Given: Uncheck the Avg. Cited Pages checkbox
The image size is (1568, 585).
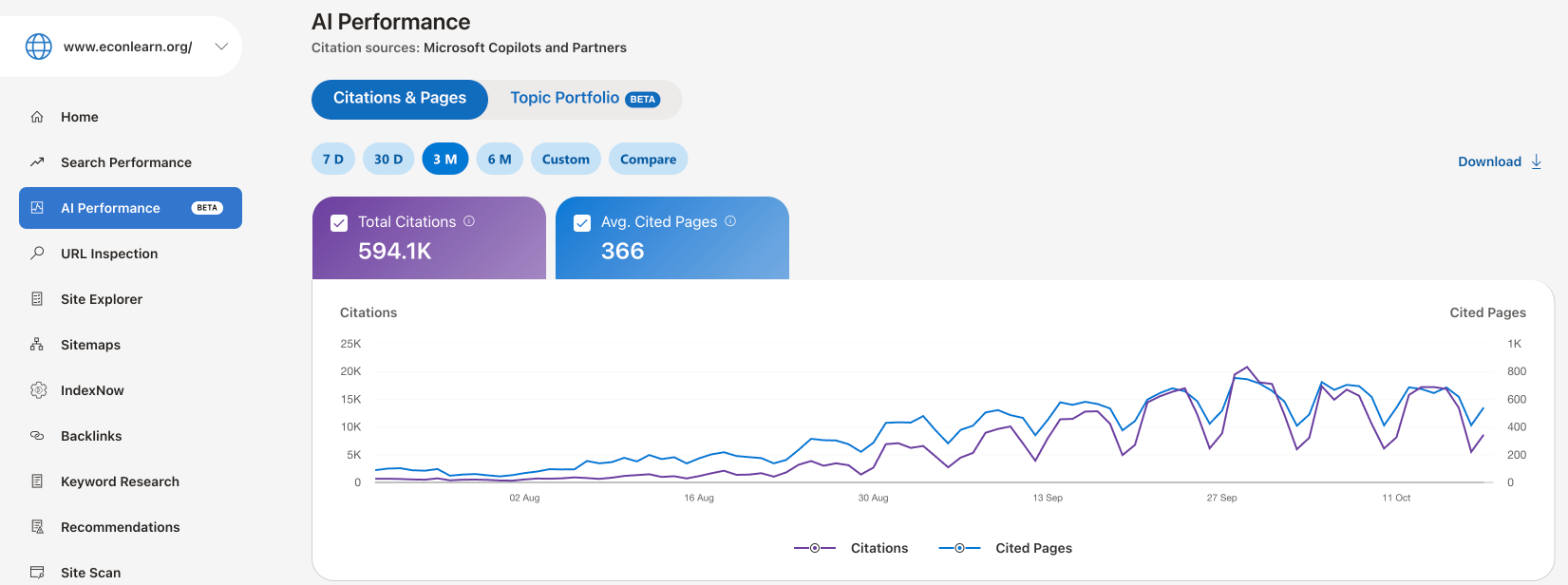Looking at the screenshot, I should [x=582, y=223].
